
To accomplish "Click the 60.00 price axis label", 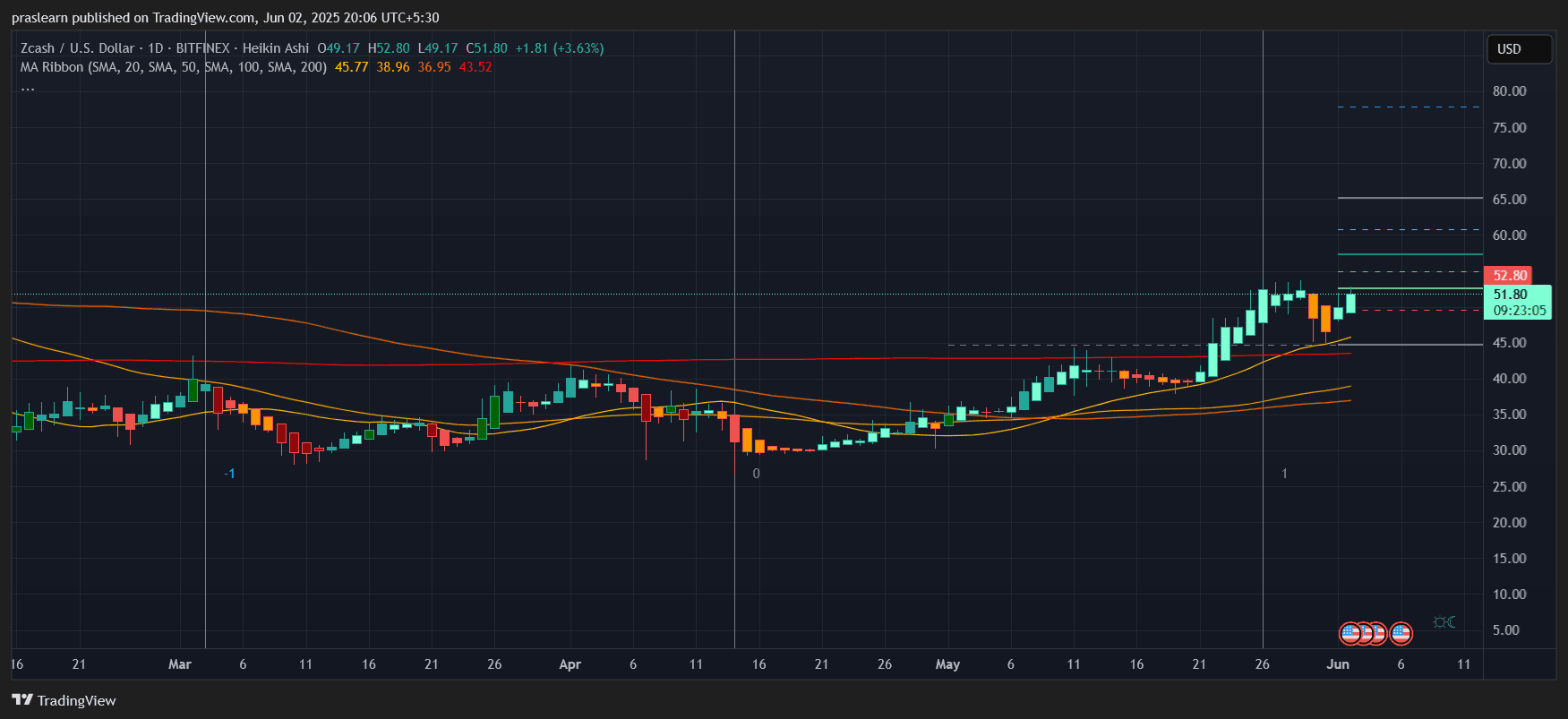I will tap(1510, 235).
